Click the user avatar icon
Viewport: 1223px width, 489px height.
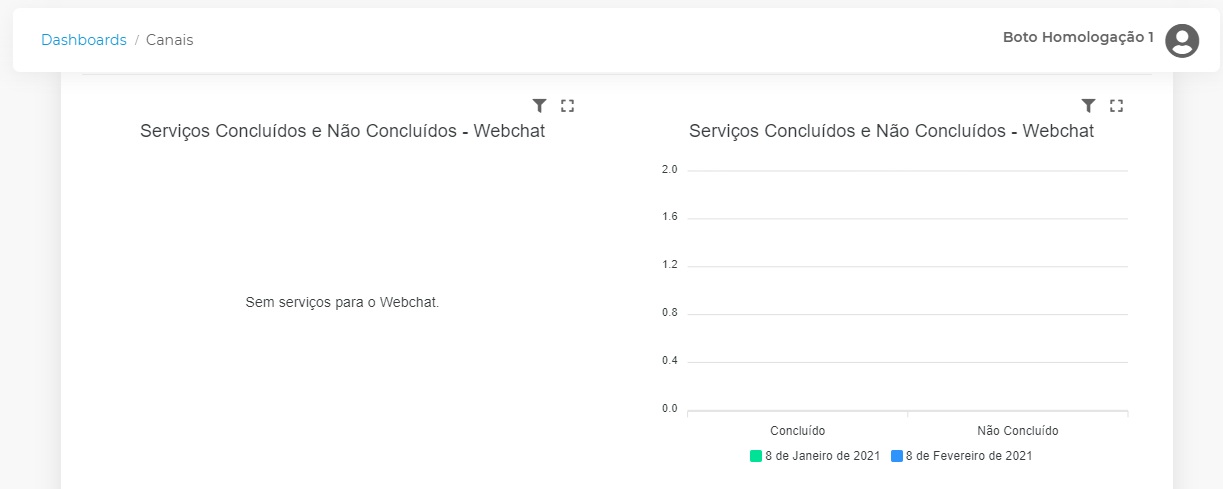tap(1182, 40)
